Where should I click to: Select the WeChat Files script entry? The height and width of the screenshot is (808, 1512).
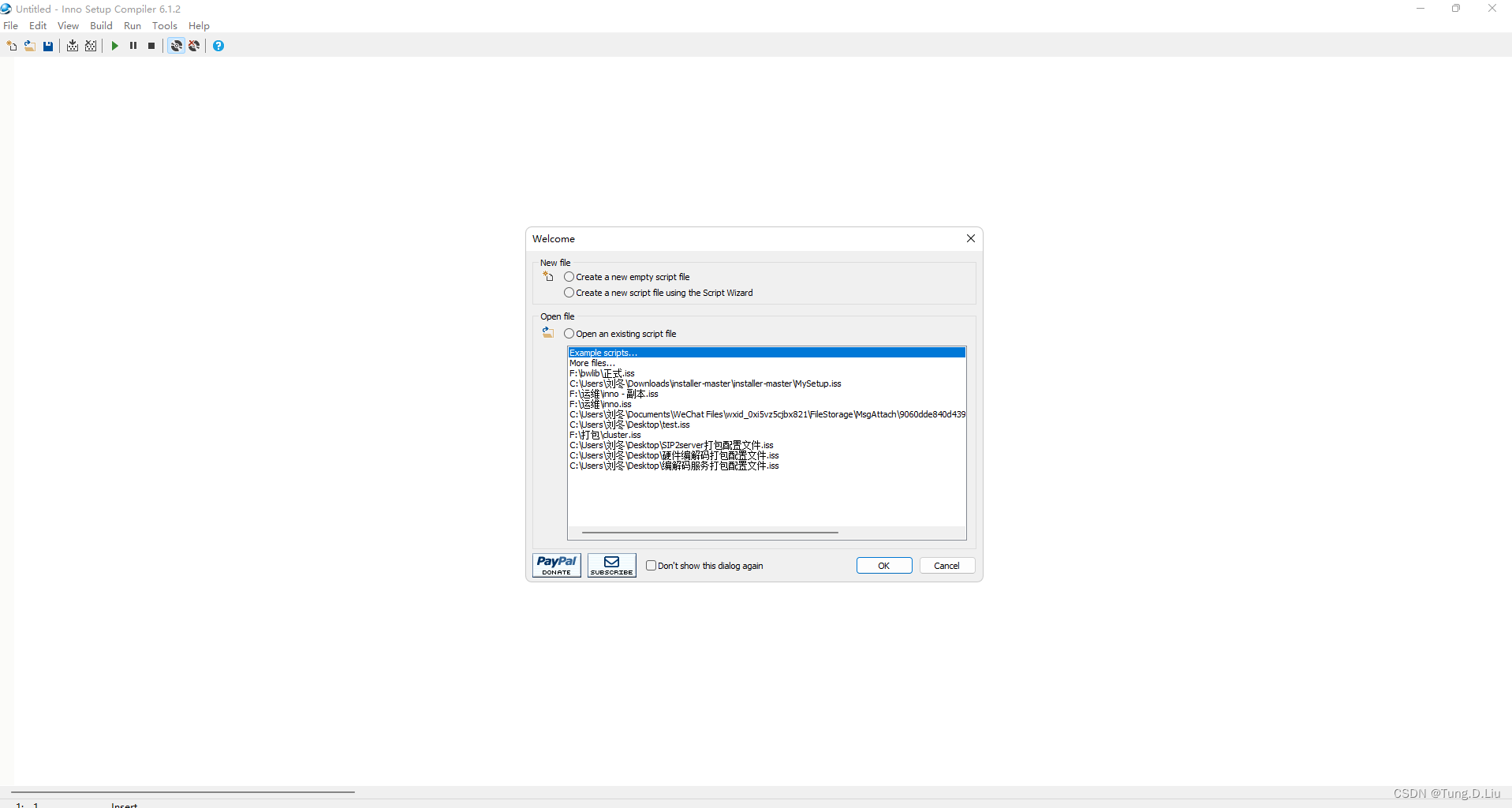(767, 414)
